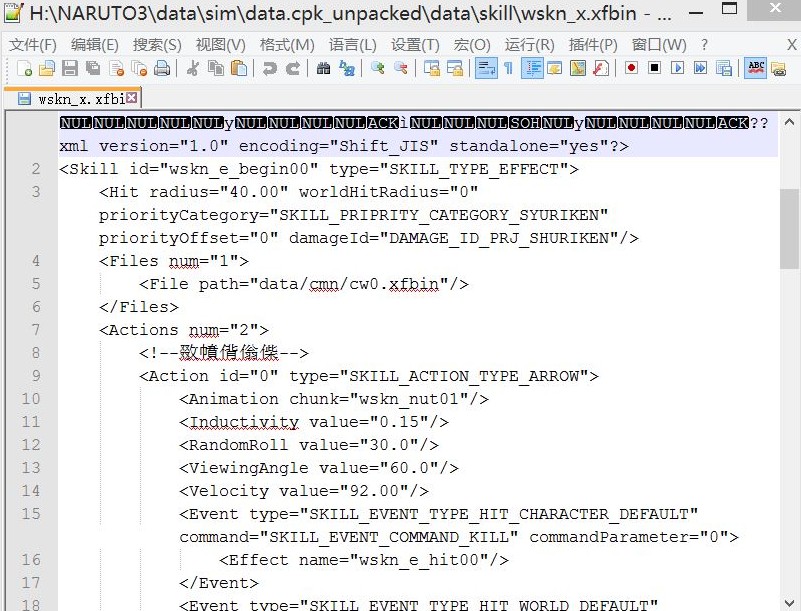The height and width of the screenshot is (611, 801).
Task: Toggle synchronized horizontal scrolling
Action: pos(455,68)
